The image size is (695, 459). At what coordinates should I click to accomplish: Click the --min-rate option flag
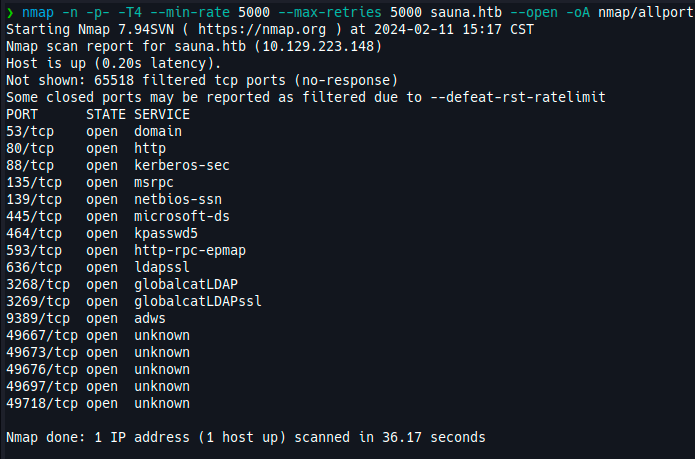click(x=254, y=12)
